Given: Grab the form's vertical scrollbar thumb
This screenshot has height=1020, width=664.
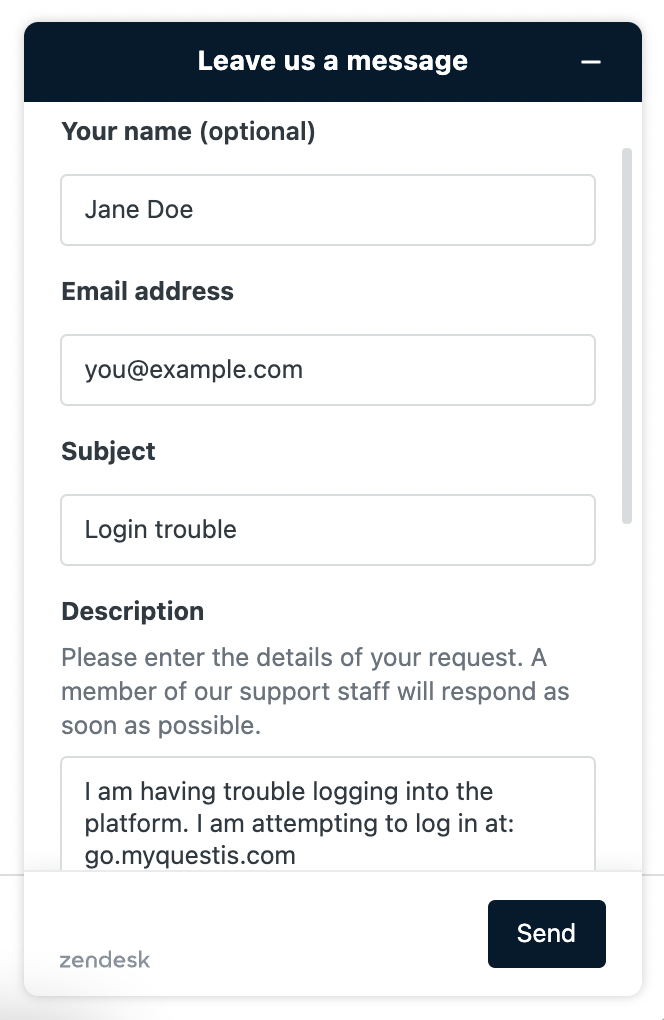Looking at the screenshot, I should click(x=627, y=335).
